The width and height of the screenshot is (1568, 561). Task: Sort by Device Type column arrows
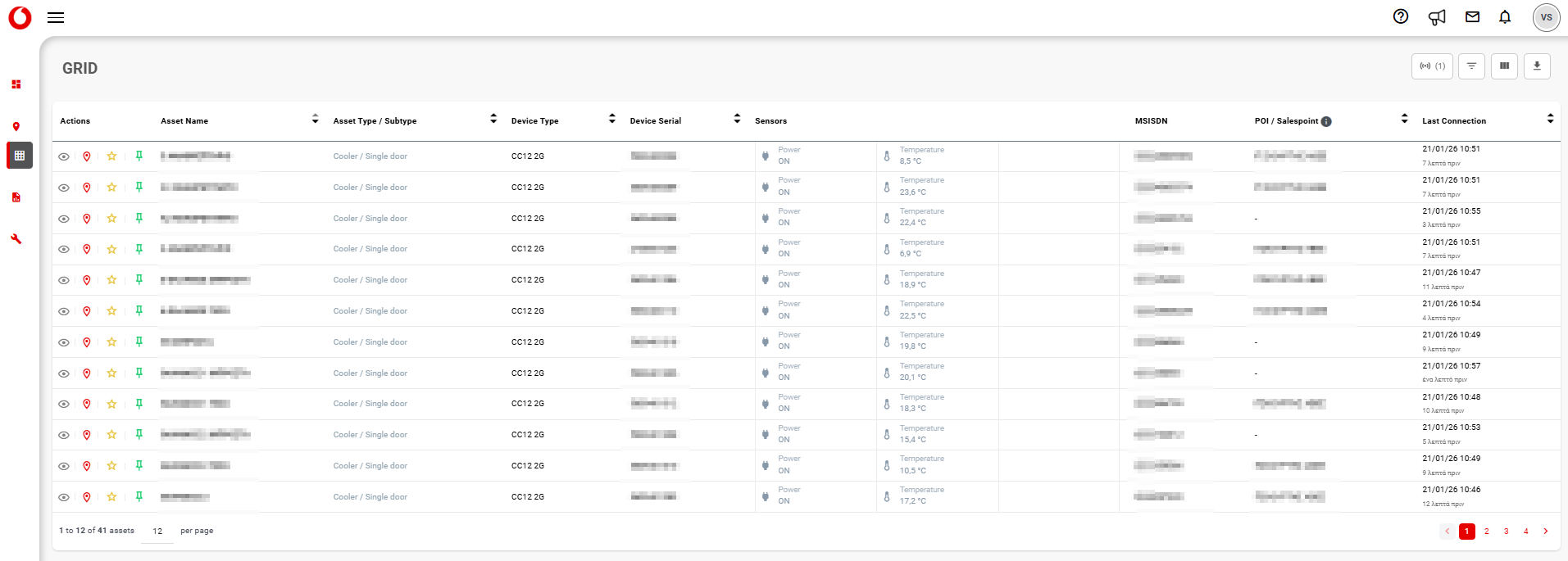click(611, 120)
